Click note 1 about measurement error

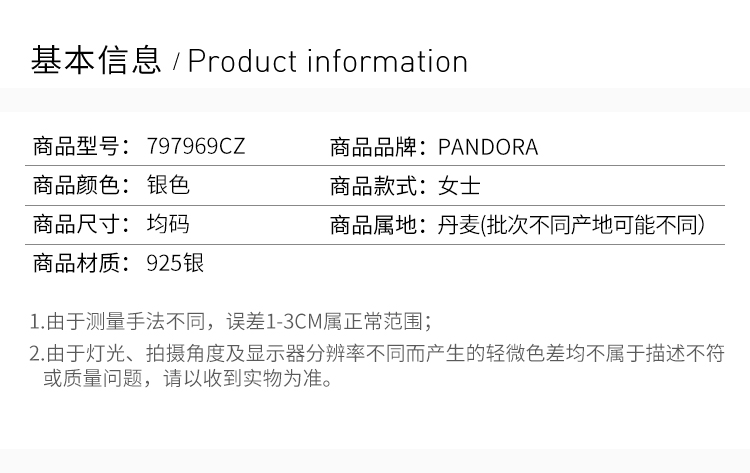pos(230,322)
